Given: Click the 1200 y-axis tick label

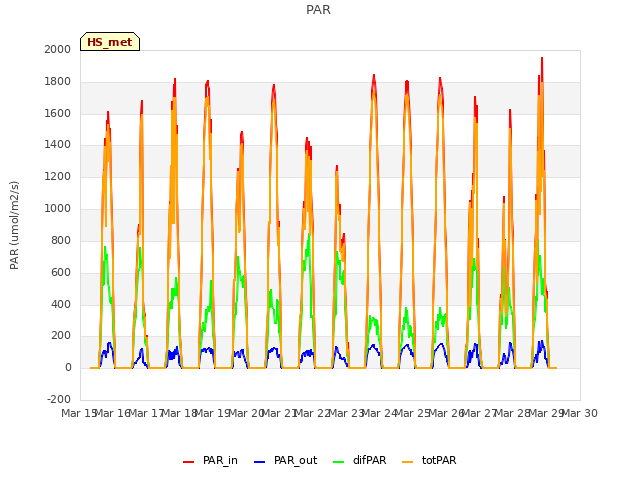Looking at the screenshot, I should [58, 176].
